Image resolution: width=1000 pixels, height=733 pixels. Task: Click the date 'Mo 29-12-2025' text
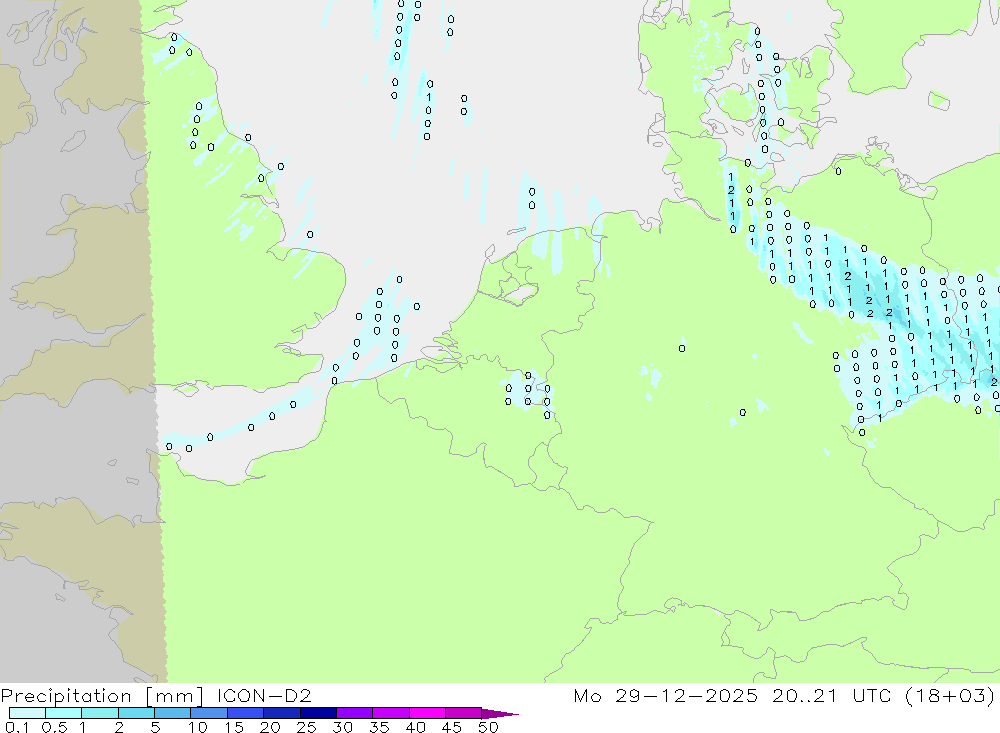(665, 695)
